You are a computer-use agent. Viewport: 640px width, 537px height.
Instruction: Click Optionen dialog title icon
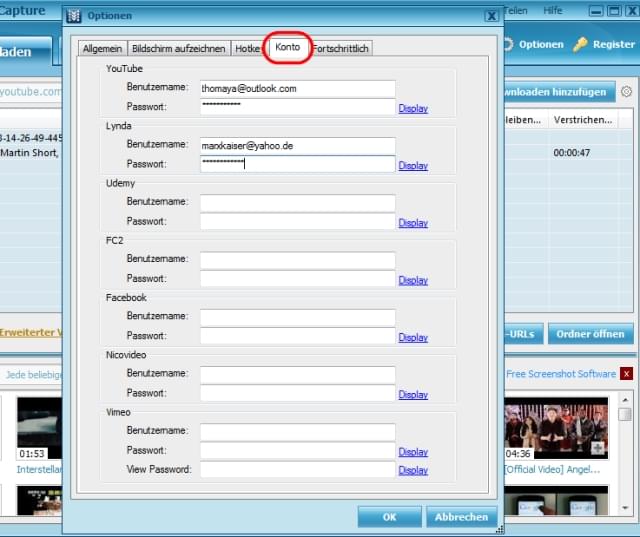click(x=74, y=16)
